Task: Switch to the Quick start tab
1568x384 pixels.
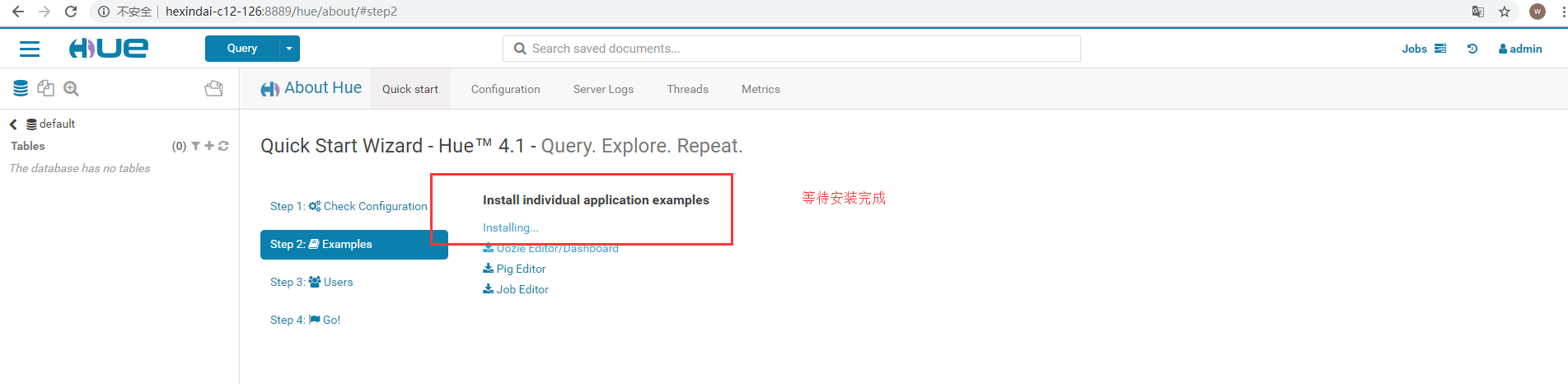Action: coord(410,89)
